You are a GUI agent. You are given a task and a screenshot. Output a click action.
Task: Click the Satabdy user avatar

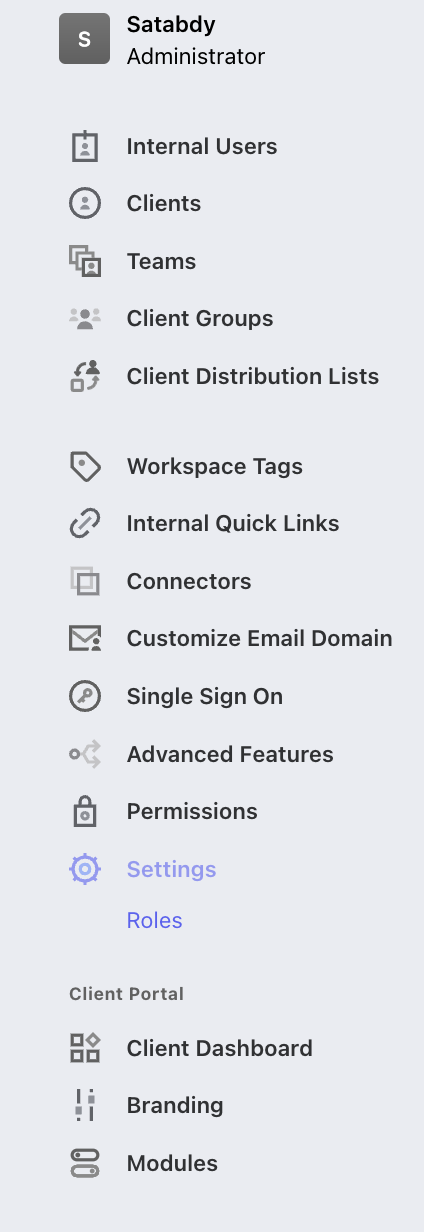[84, 39]
